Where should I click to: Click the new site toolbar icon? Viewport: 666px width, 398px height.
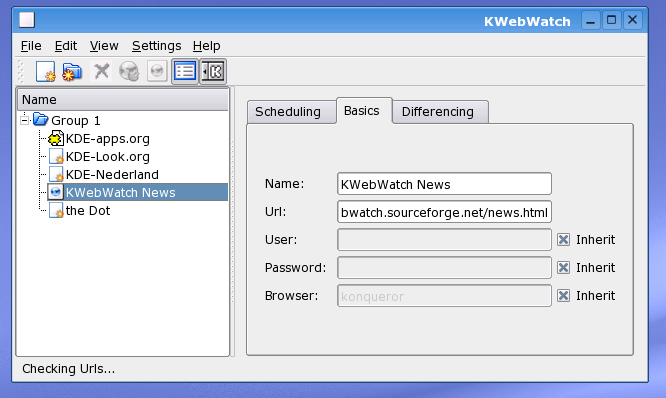pyautogui.click(x=45, y=71)
